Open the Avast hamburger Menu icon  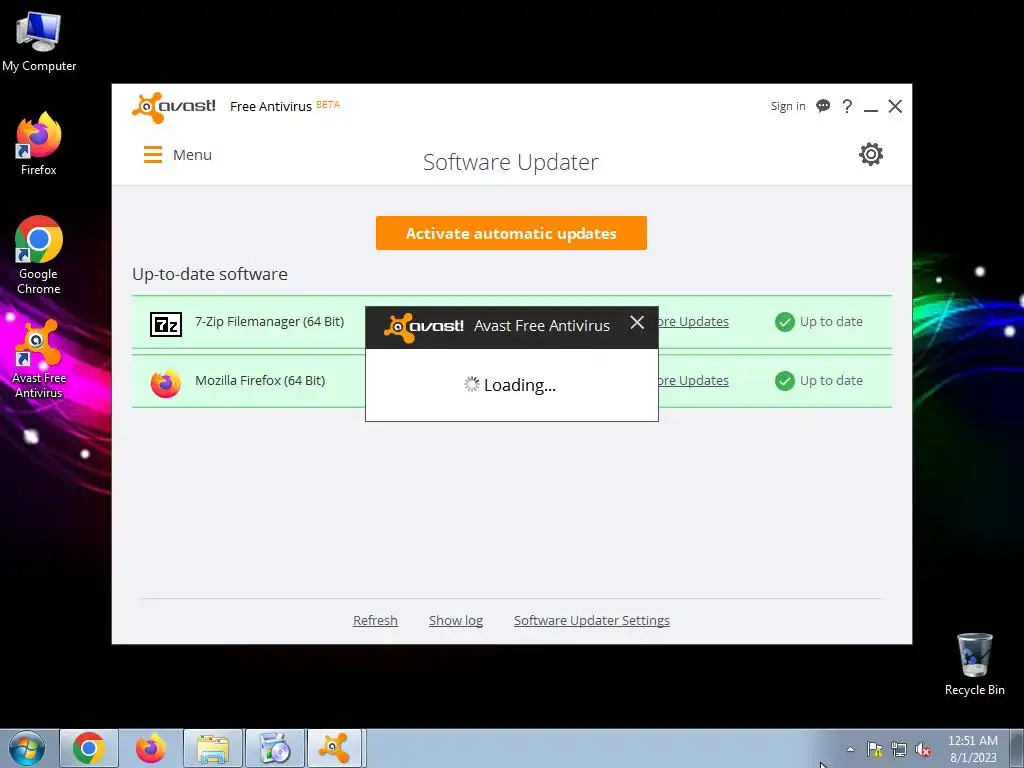(x=153, y=155)
